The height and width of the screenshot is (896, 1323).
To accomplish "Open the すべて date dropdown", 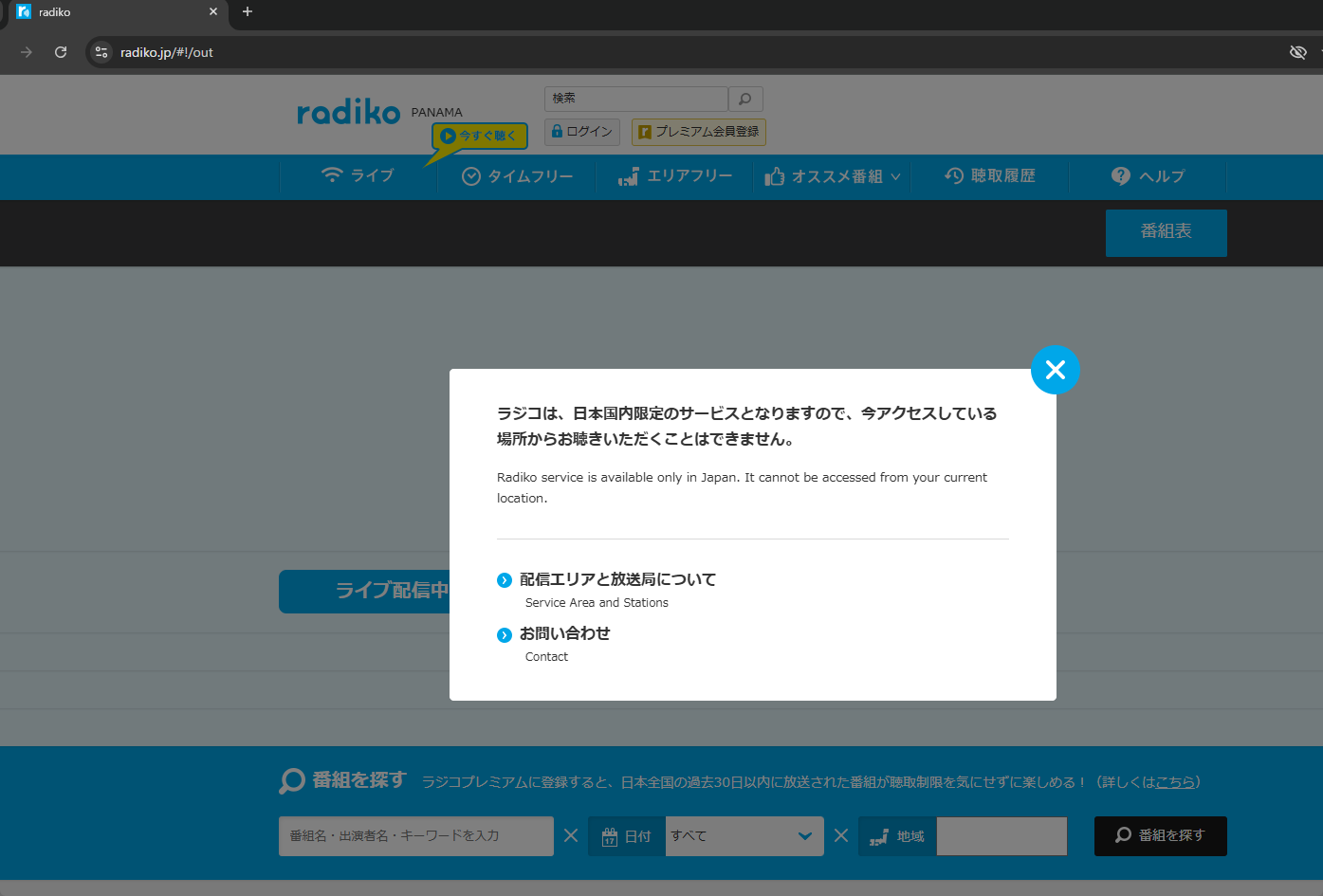I will click(744, 836).
